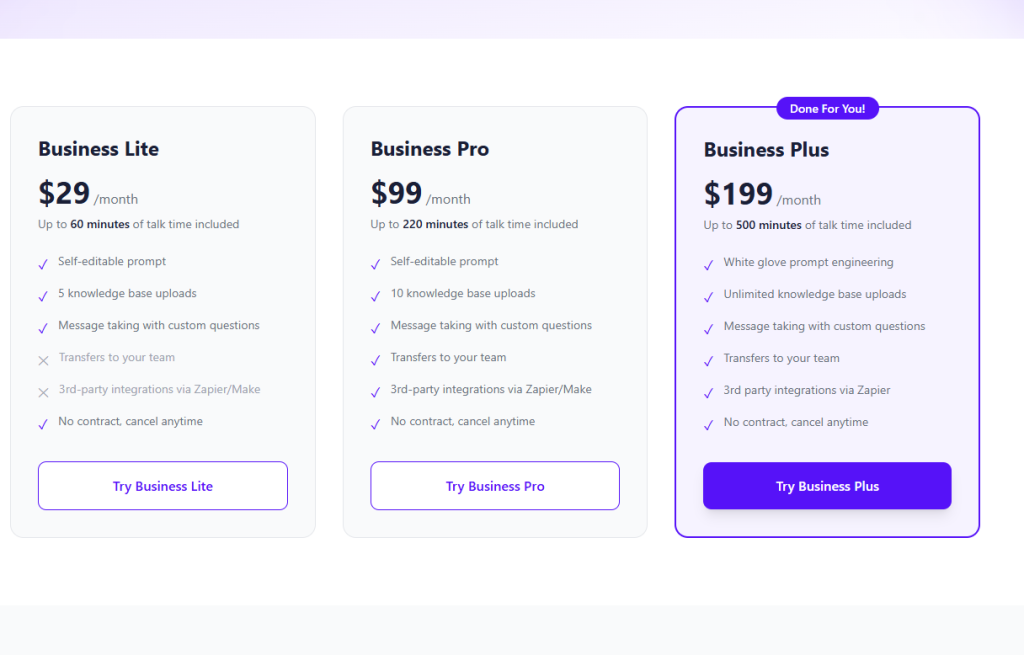
Task: Click checkmark beside White glove prompt engineering
Action: click(708, 265)
